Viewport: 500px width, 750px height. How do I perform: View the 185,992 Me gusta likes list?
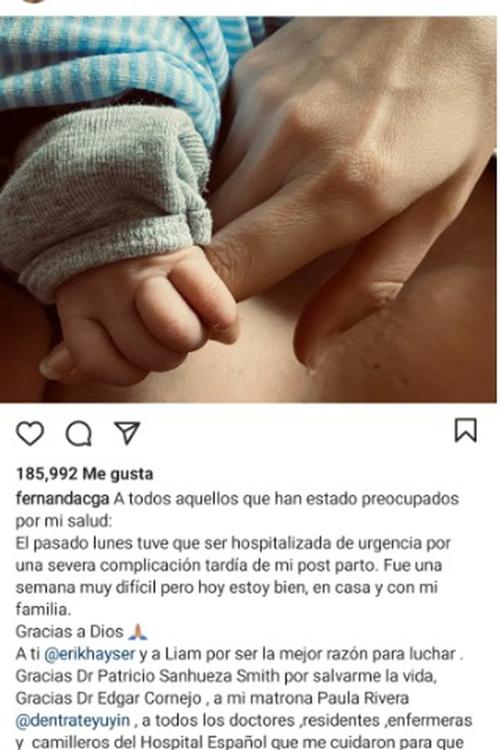pyautogui.click(x=85, y=474)
